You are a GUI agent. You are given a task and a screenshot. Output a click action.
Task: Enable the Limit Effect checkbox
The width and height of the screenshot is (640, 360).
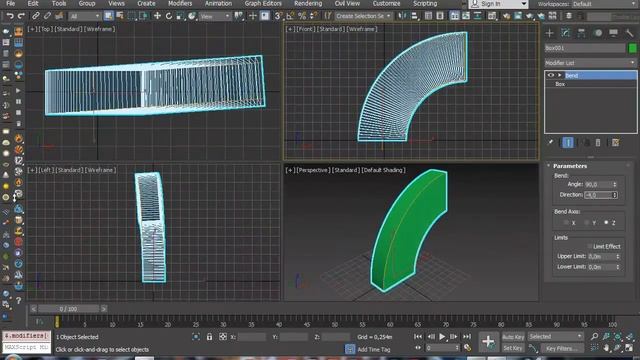589,246
